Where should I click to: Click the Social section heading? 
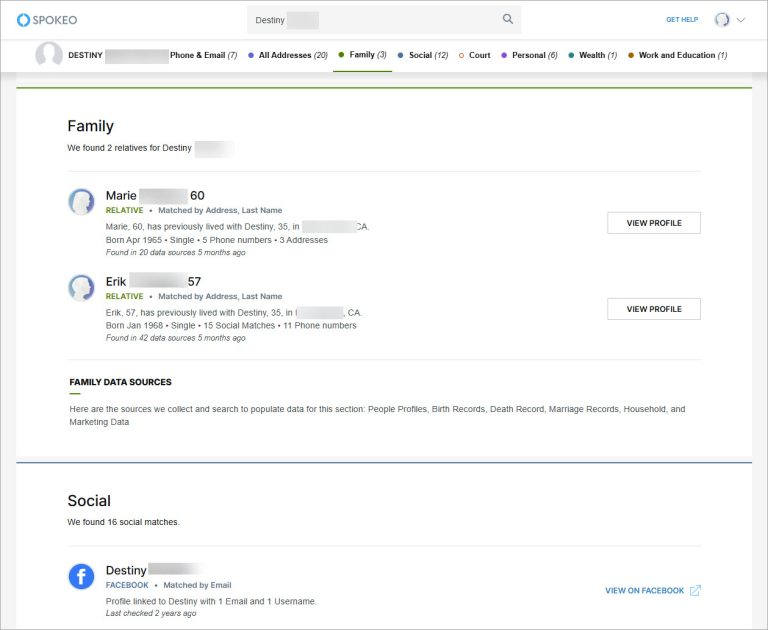point(89,501)
